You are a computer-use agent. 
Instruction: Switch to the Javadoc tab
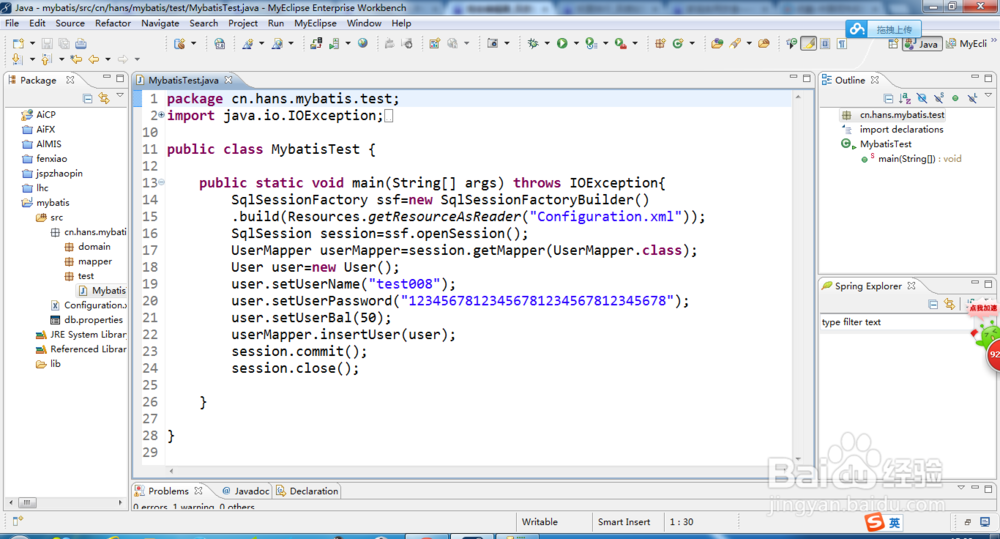(246, 491)
